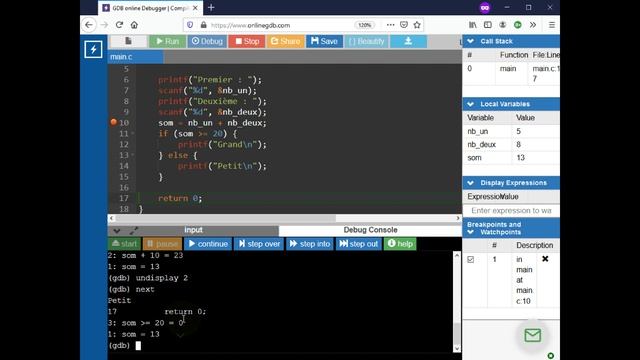Collapse the Local Variables panel
Image resolution: width=640 pixels, height=360 pixels.
[x=470, y=104]
